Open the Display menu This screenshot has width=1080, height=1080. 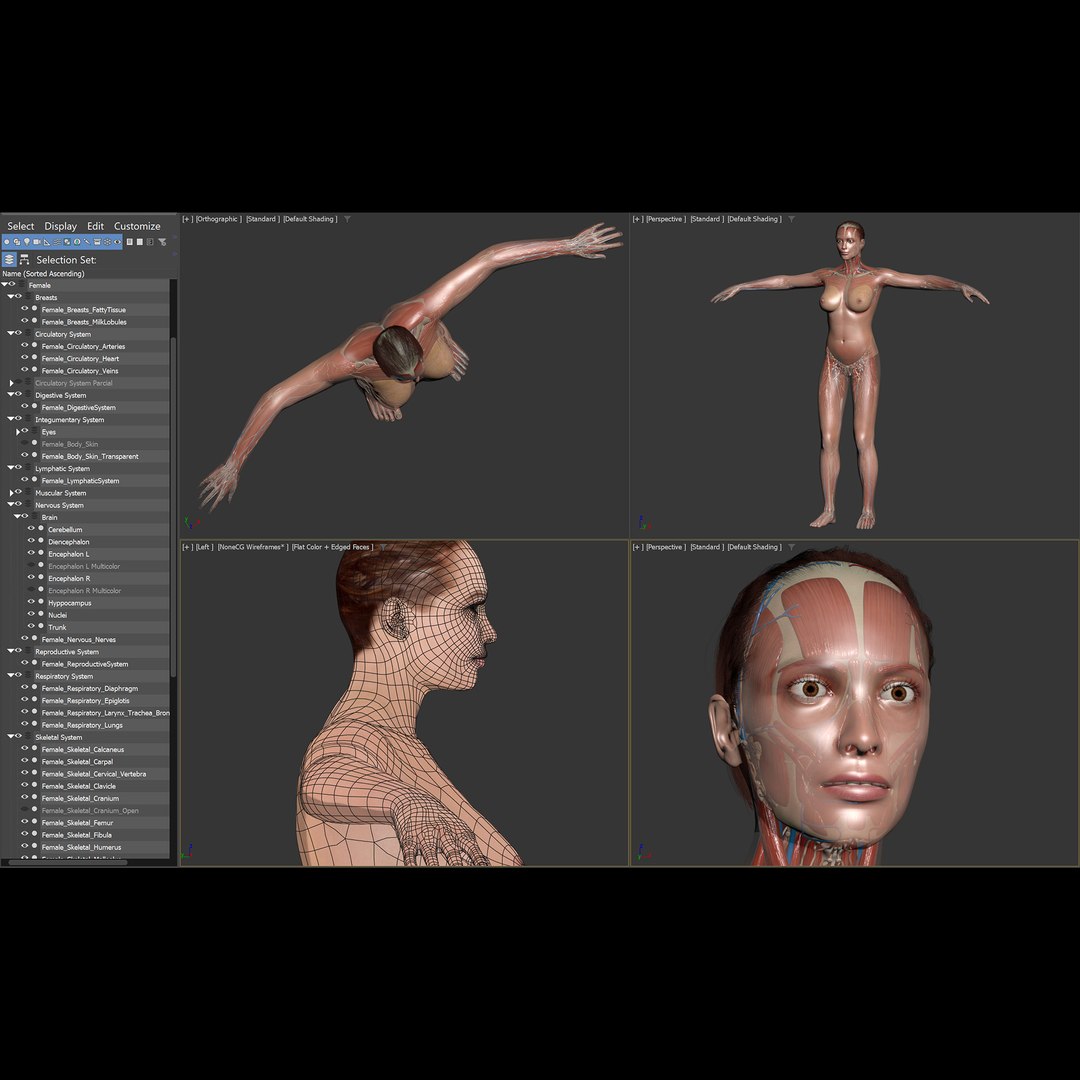click(61, 226)
